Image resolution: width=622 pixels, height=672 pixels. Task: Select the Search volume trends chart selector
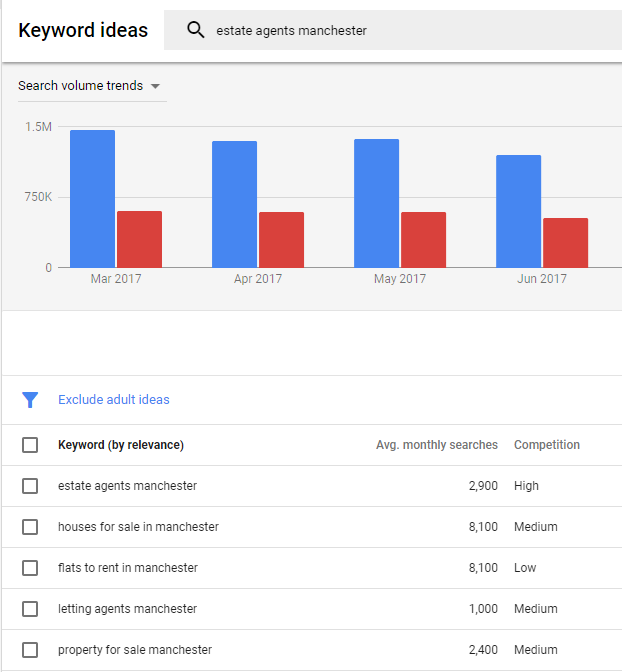89,86
